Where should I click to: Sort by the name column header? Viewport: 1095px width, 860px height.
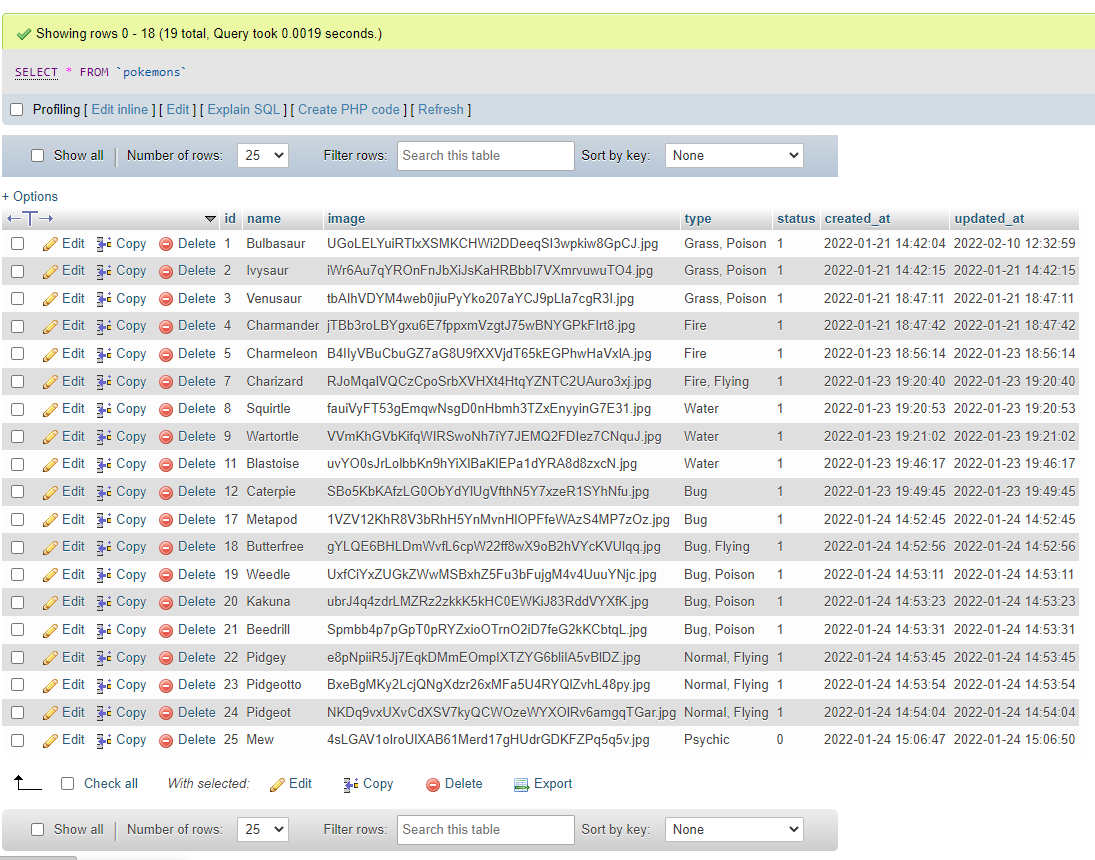(x=264, y=219)
